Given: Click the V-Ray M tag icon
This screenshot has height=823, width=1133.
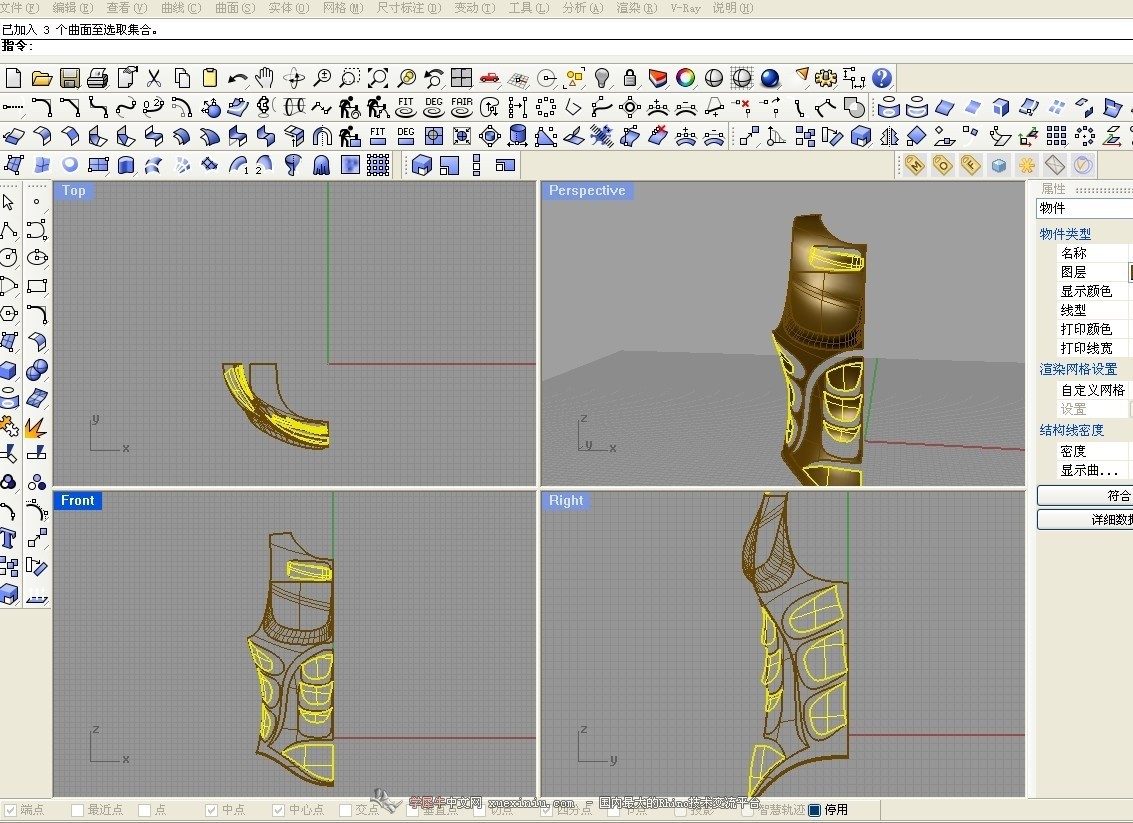Looking at the screenshot, I should coord(915,165).
